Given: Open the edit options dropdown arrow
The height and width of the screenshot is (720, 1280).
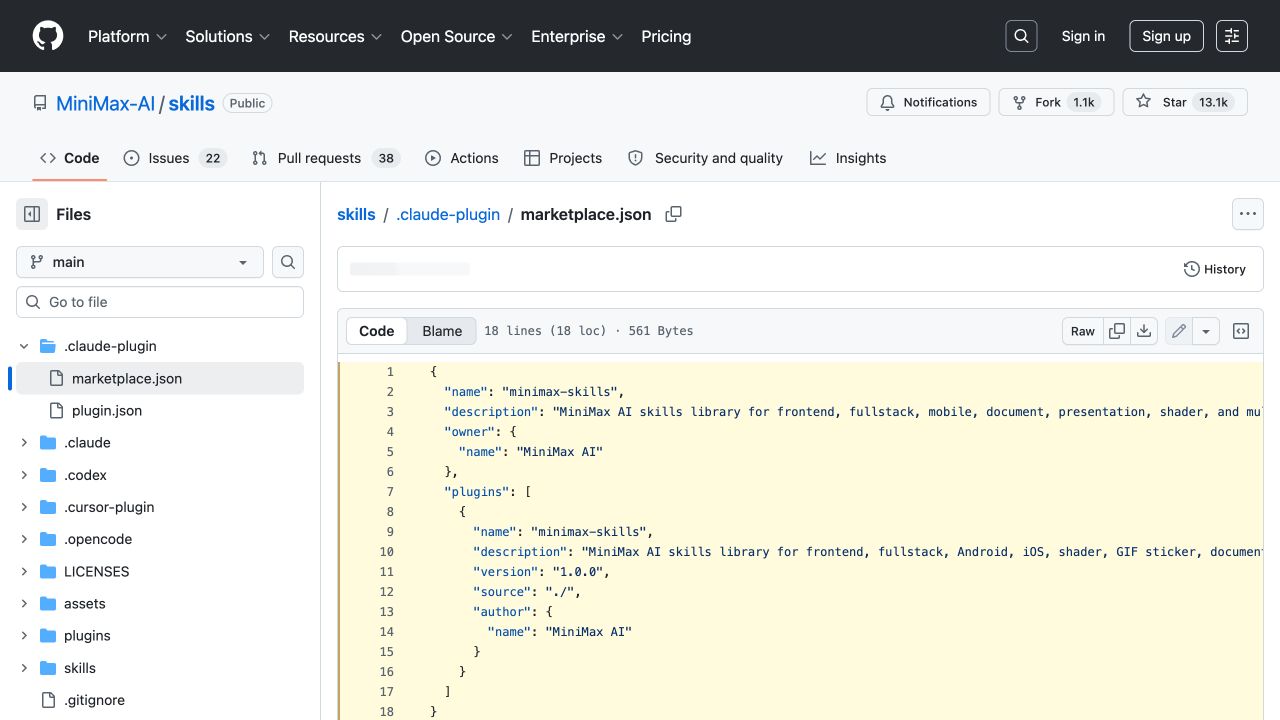Looking at the screenshot, I should coord(1206,331).
